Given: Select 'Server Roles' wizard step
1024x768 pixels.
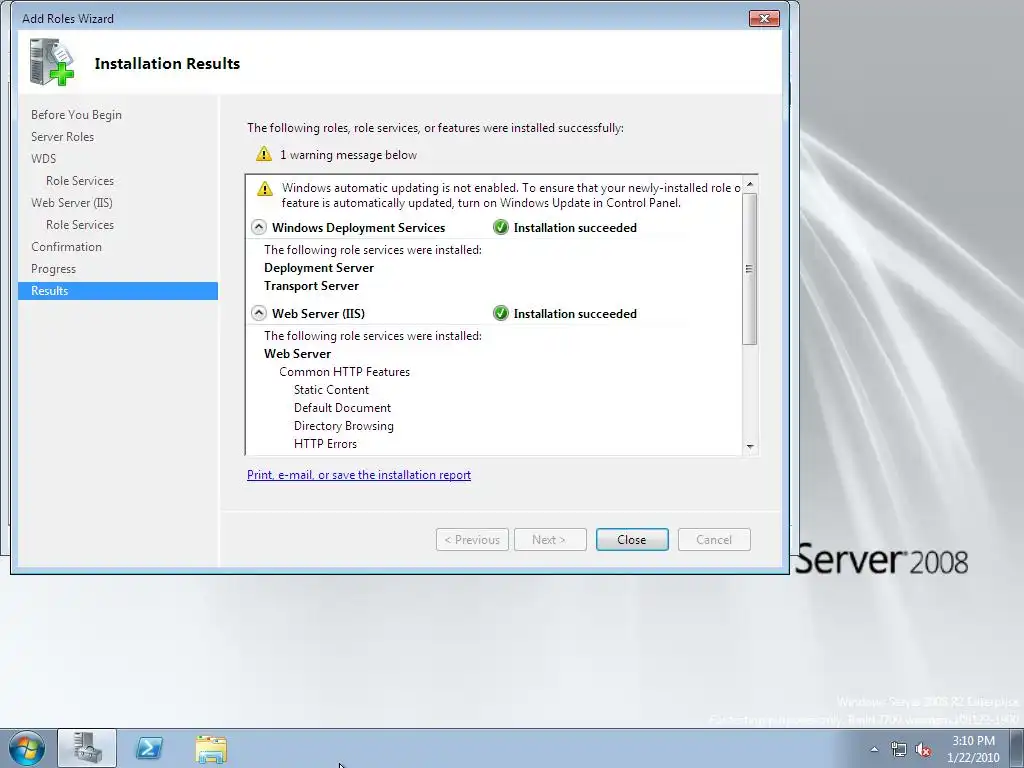Looking at the screenshot, I should (x=63, y=136).
